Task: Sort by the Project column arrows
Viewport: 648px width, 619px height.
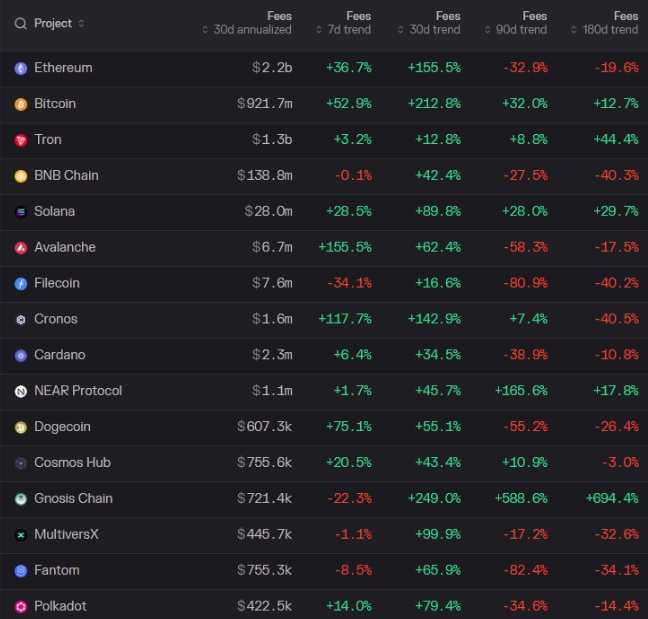Action: 81,23
